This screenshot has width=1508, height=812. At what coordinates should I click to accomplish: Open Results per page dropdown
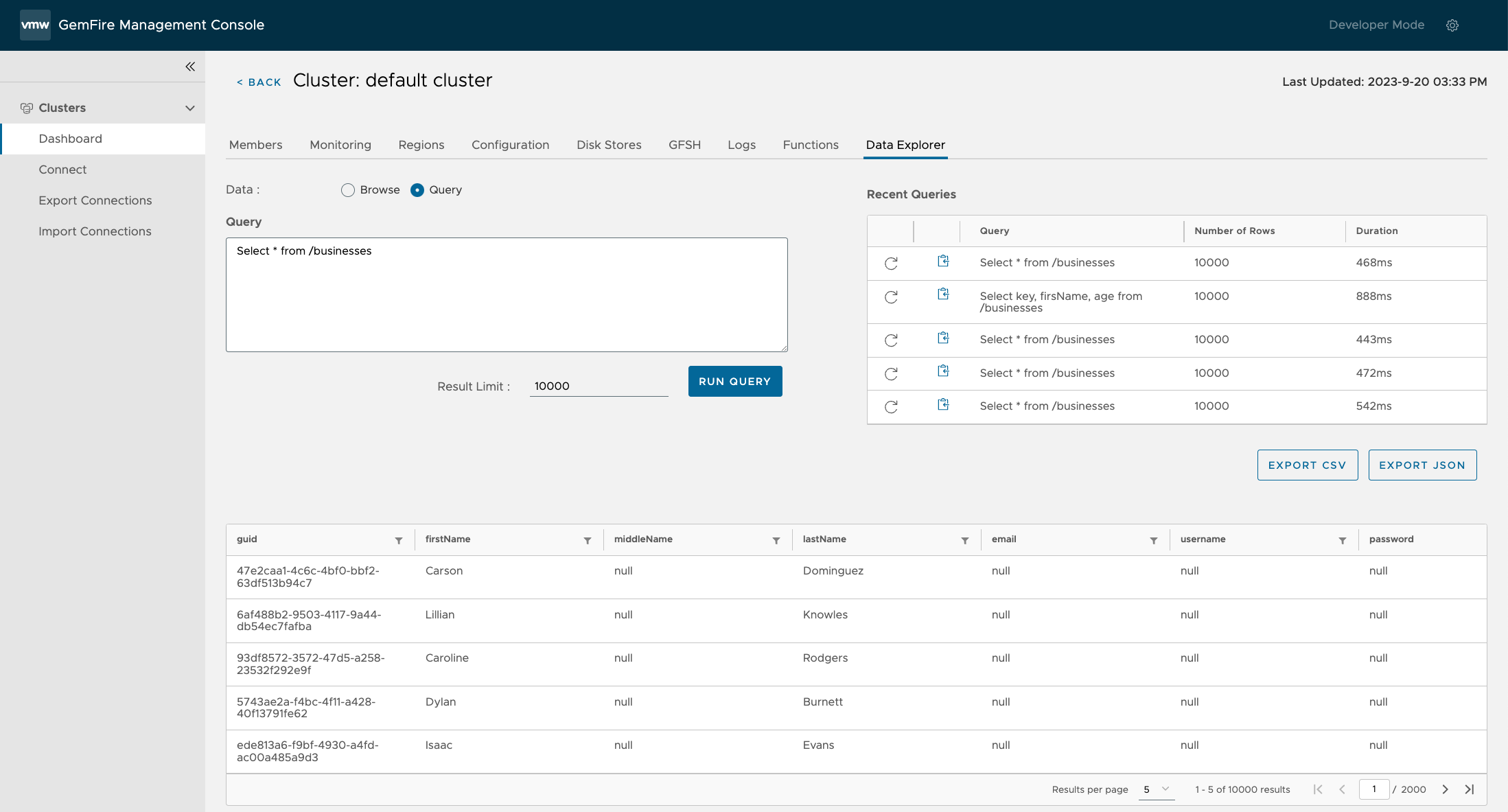(x=1157, y=789)
